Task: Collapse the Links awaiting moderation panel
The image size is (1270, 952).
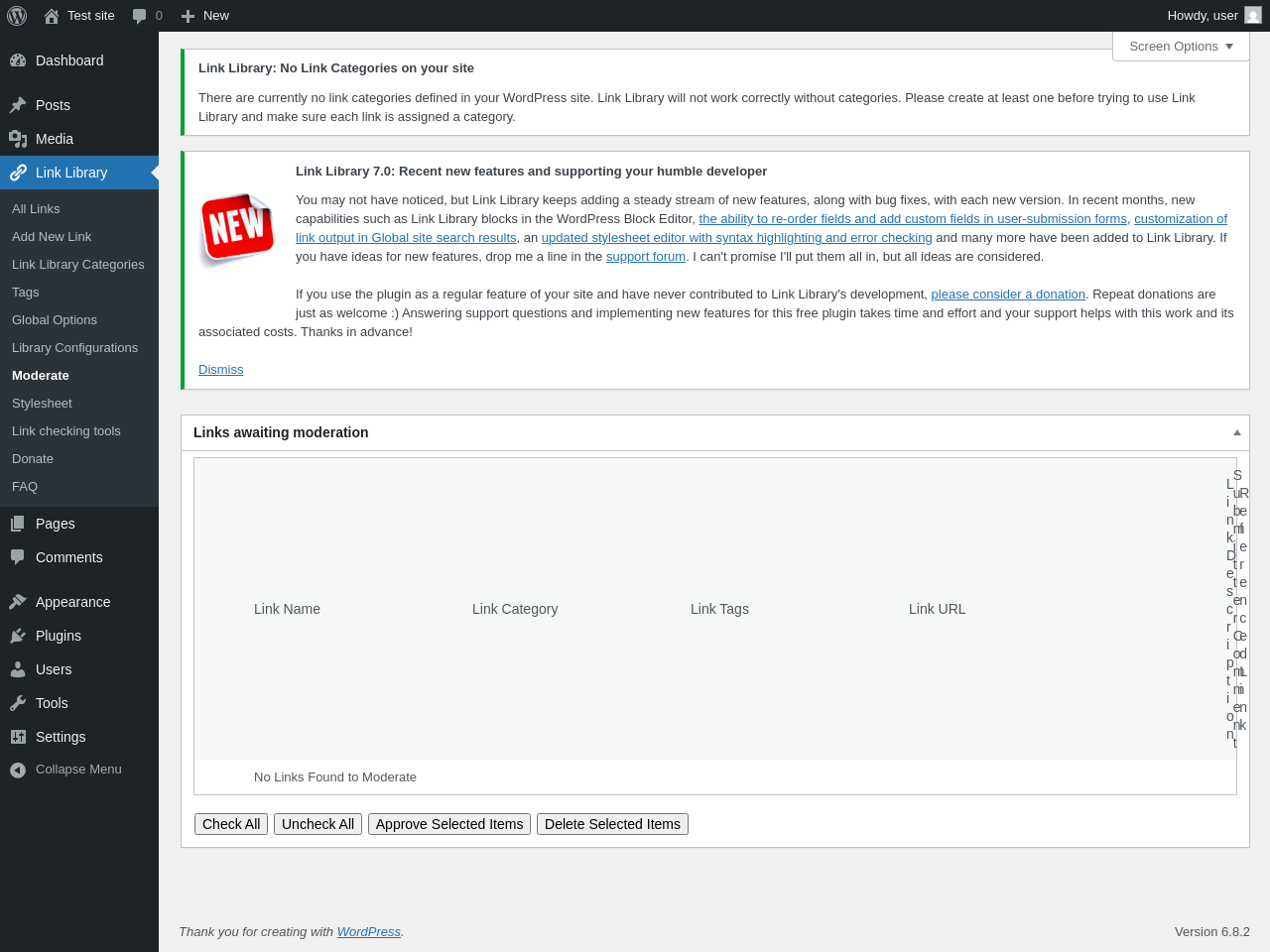Action: pyautogui.click(x=1236, y=432)
